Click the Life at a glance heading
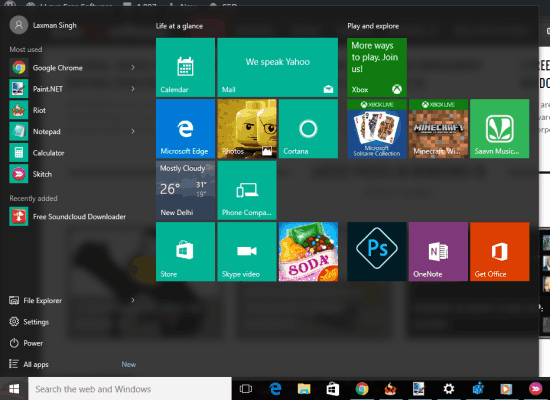550x400 pixels. pos(179,26)
